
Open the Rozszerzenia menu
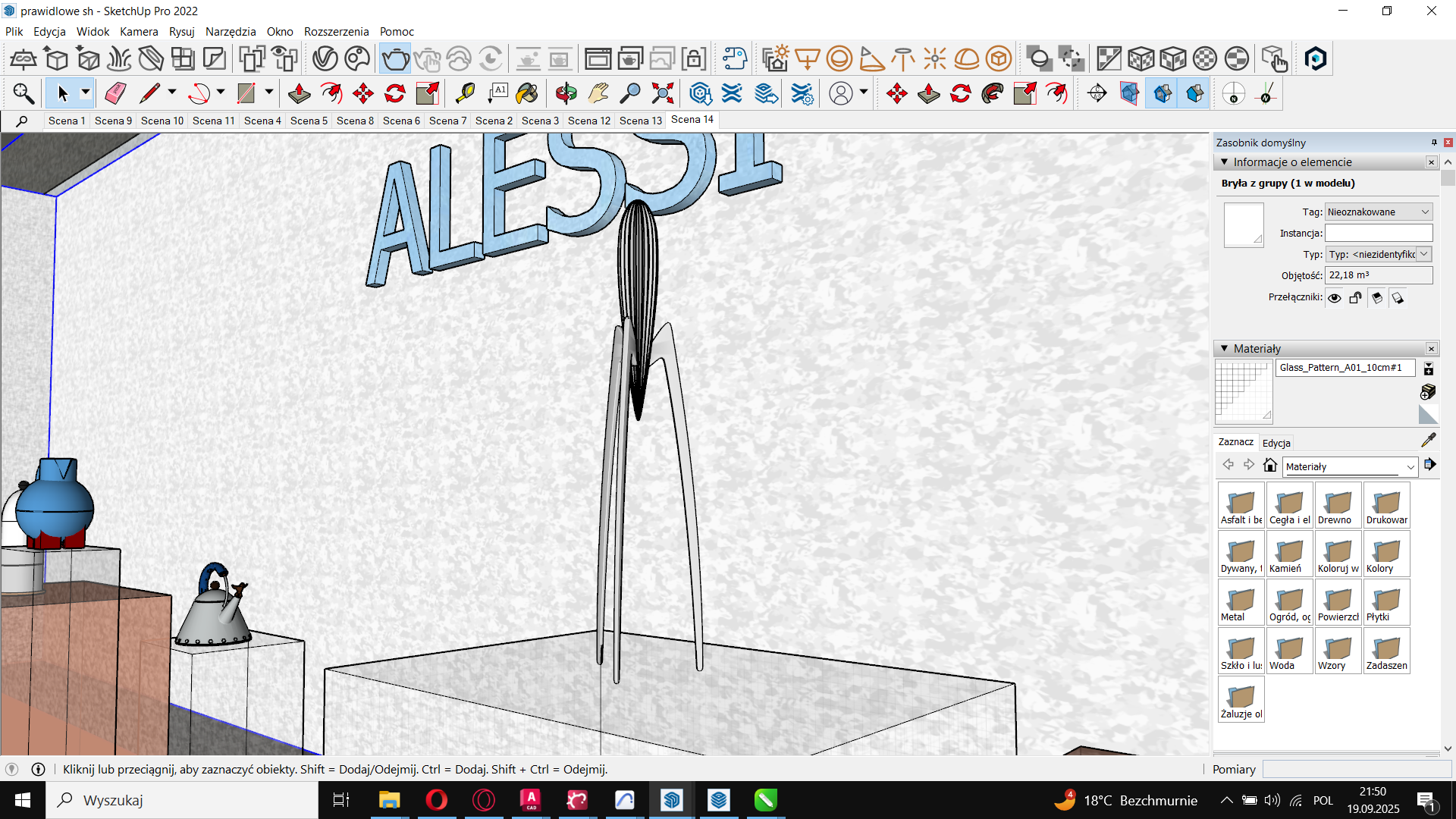coord(336,32)
